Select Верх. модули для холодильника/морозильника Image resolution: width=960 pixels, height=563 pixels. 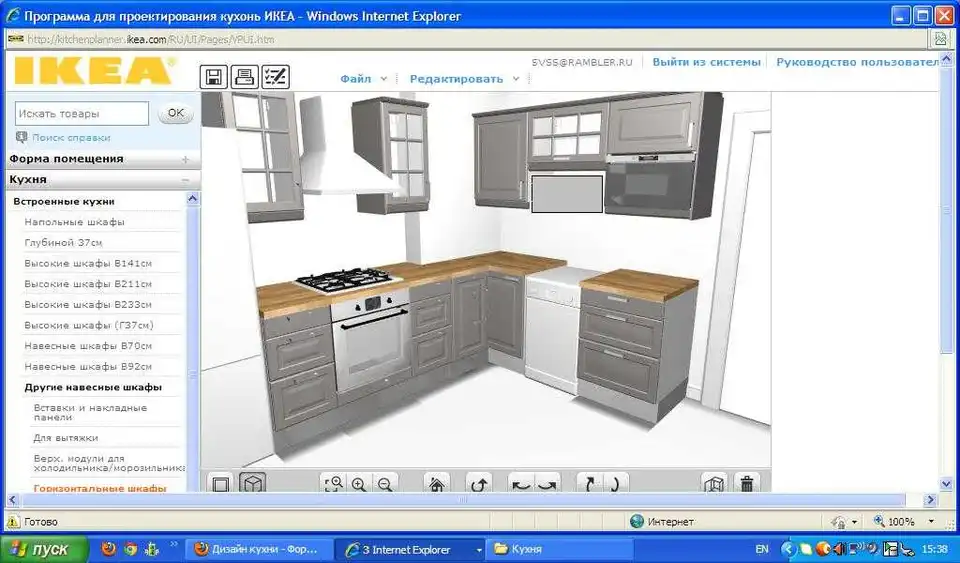[x=109, y=463]
